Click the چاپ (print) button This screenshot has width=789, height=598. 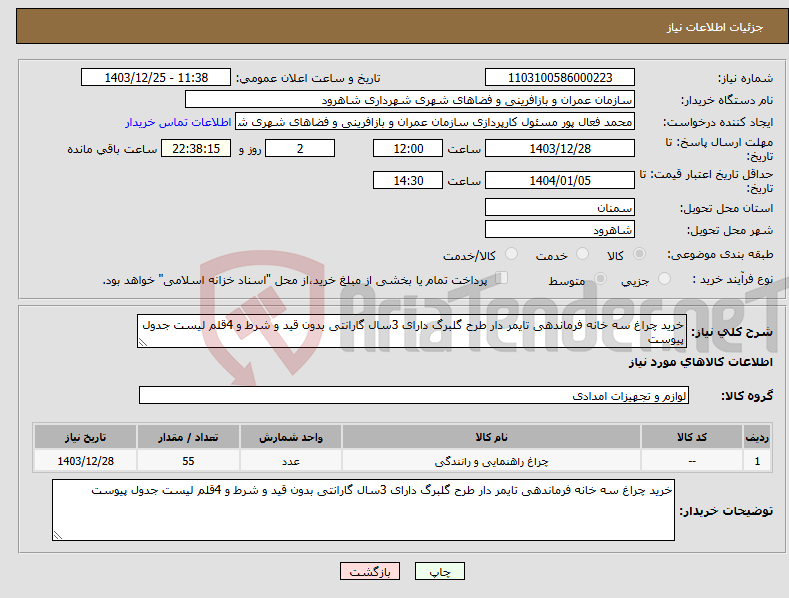[x=439, y=571]
